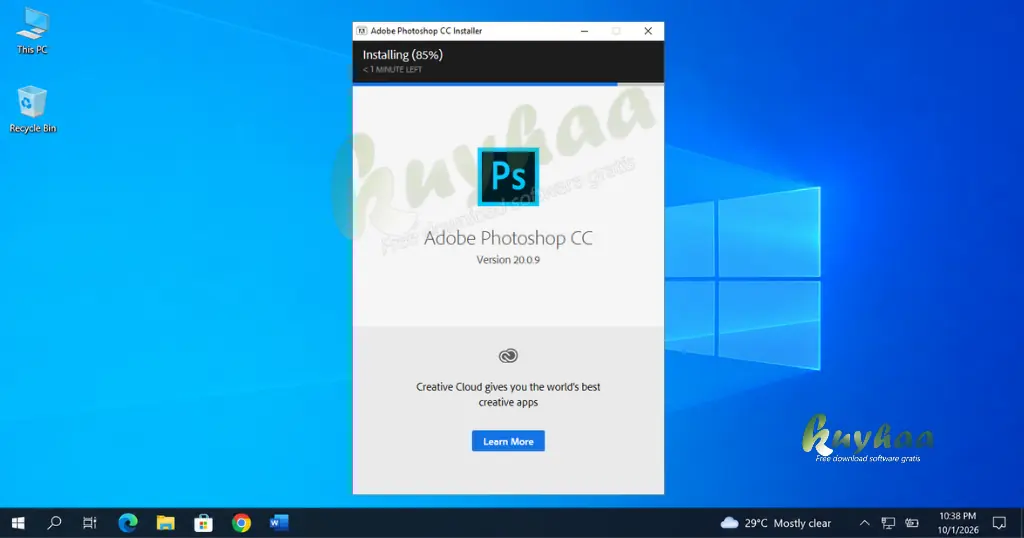
Task: Open Microsoft Word from taskbar
Action: pos(279,523)
